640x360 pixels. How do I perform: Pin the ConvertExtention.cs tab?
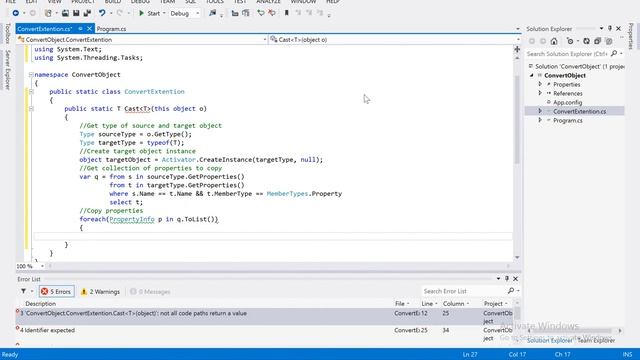click(80, 29)
